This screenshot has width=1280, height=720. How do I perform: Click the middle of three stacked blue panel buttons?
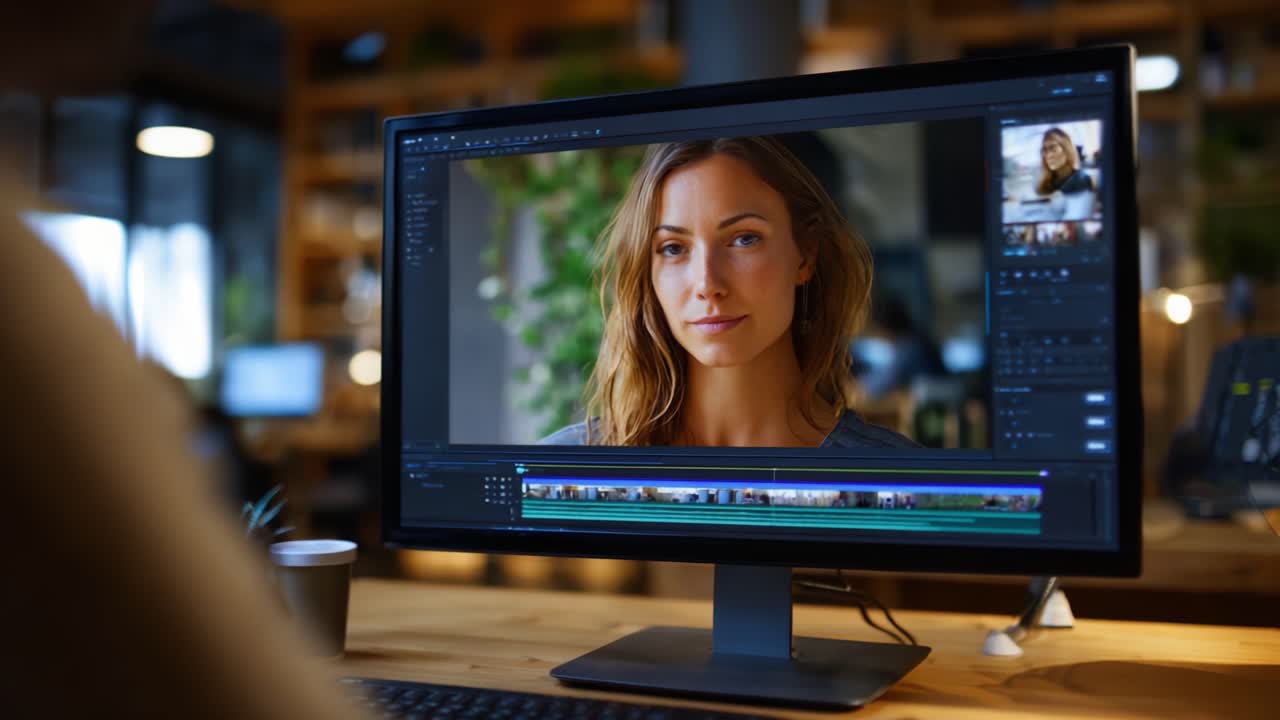[1097, 422]
